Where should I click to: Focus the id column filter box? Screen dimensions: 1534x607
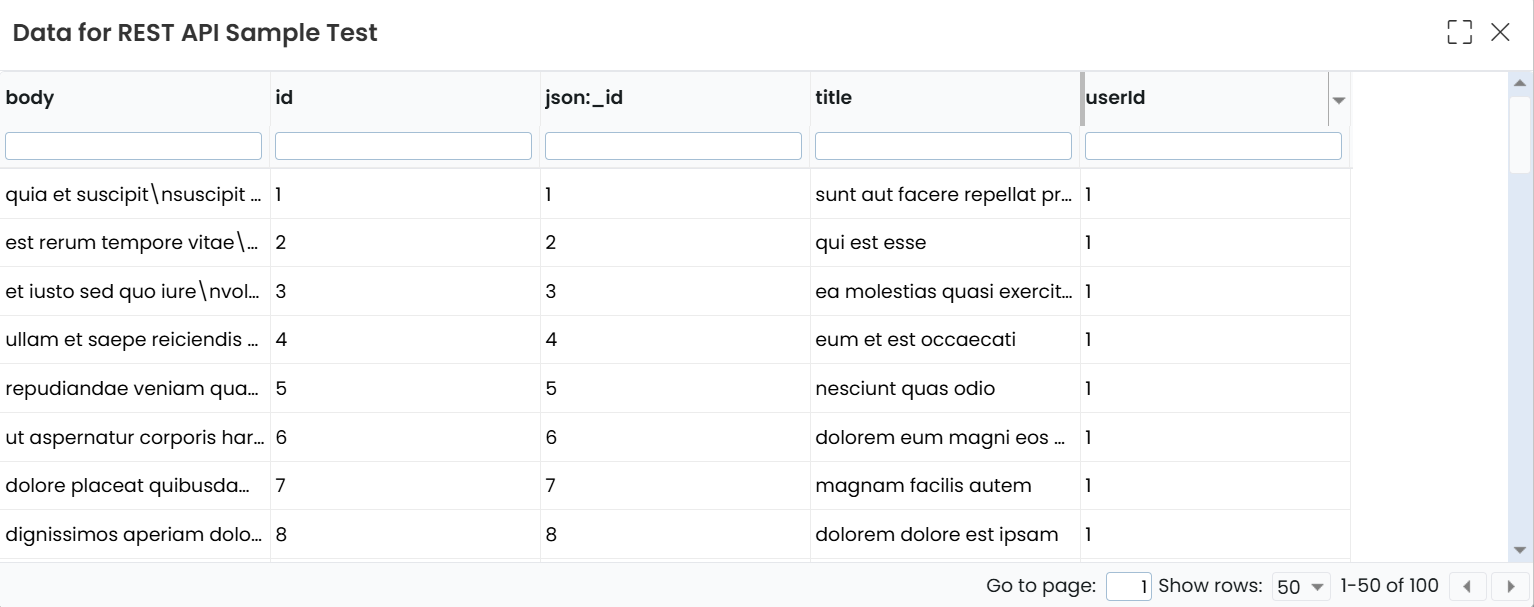403,146
